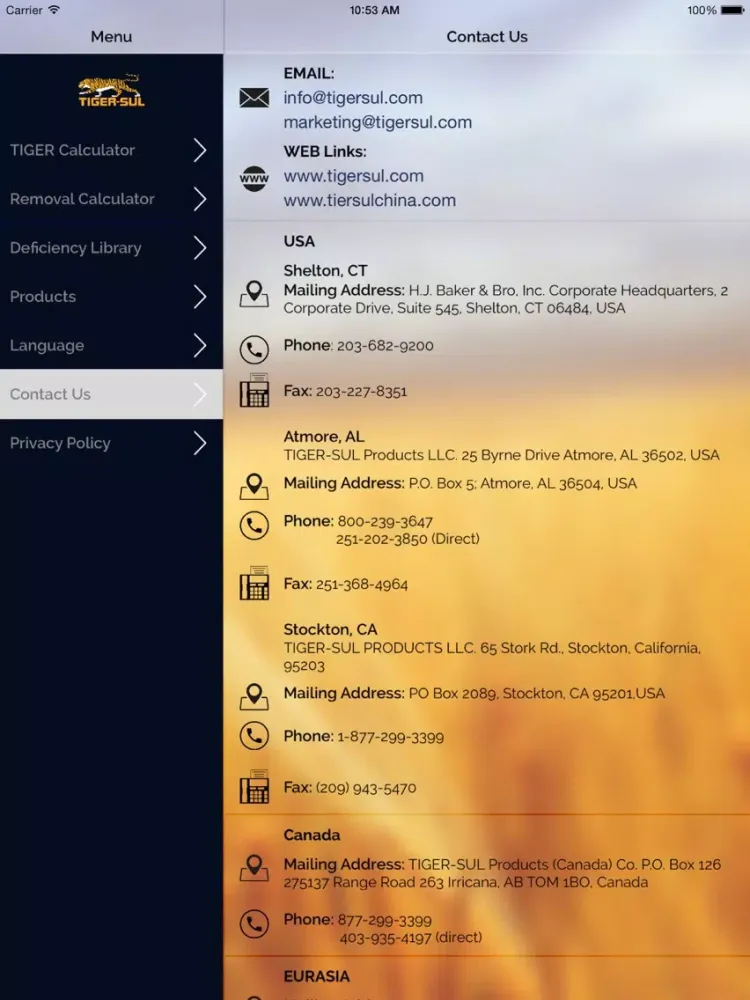Call Shelton phone 203-682-9200

point(385,346)
